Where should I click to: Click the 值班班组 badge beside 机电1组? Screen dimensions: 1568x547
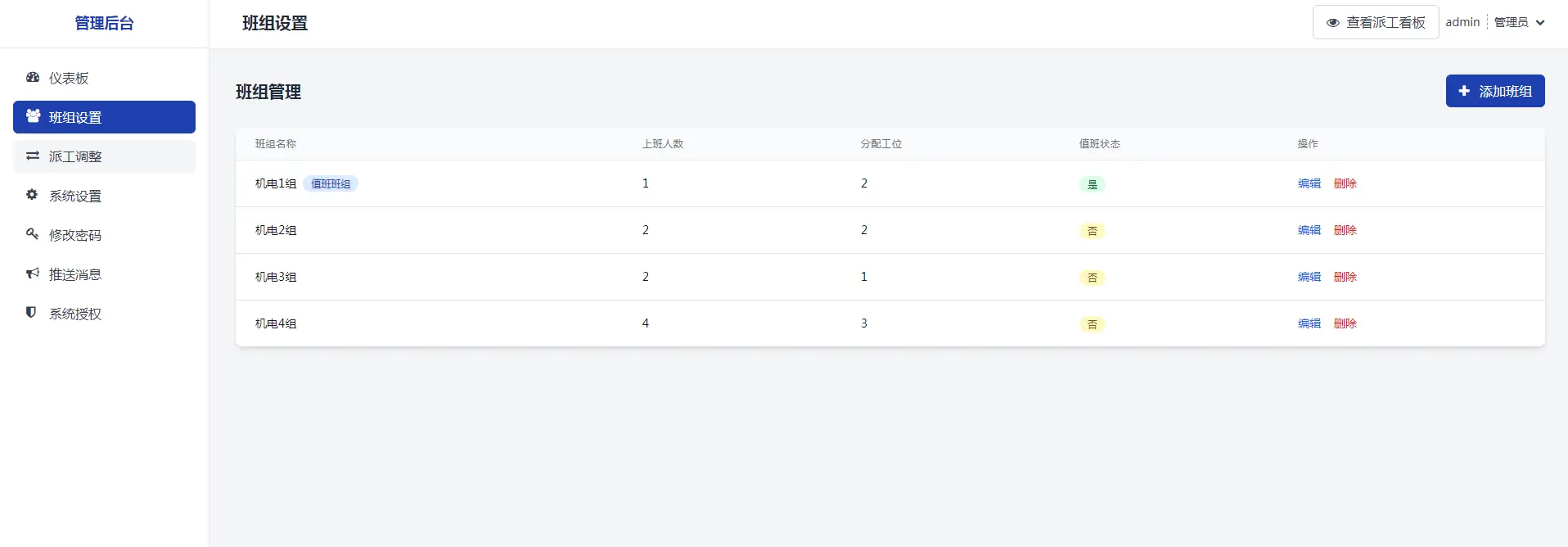331,183
